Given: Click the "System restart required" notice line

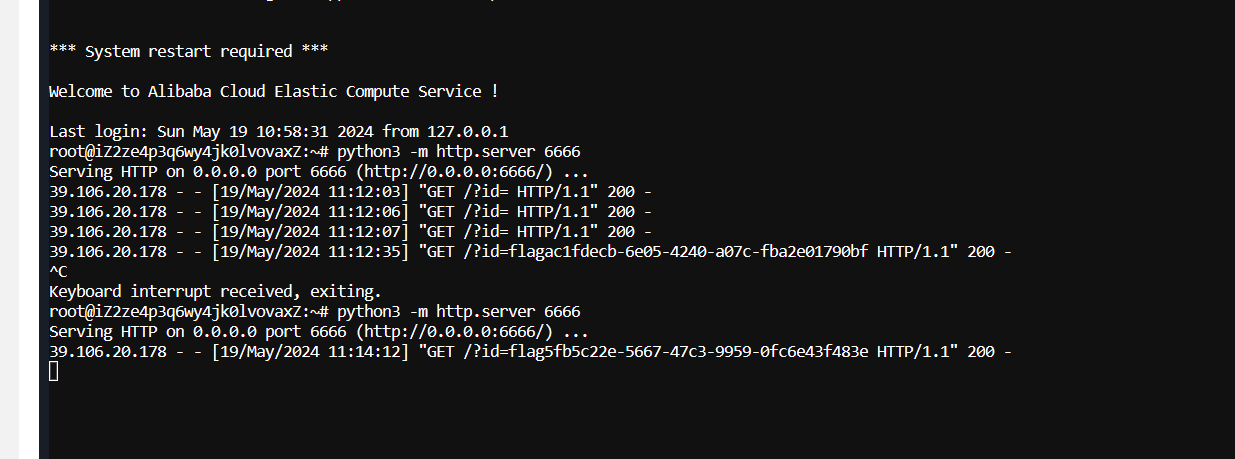Looking at the screenshot, I should [x=189, y=51].
